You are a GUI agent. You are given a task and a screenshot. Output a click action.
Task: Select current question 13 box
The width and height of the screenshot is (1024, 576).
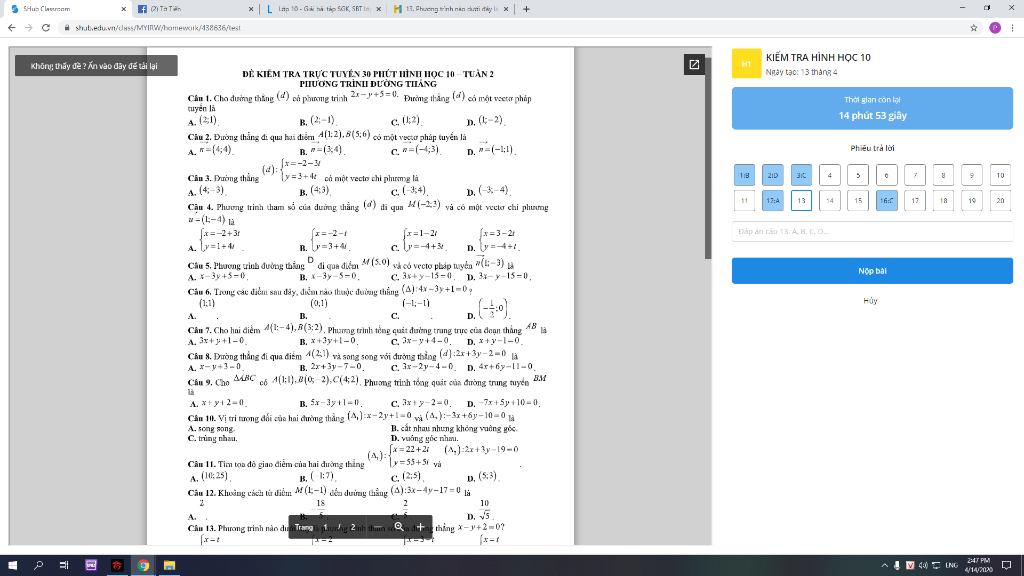[x=801, y=200]
